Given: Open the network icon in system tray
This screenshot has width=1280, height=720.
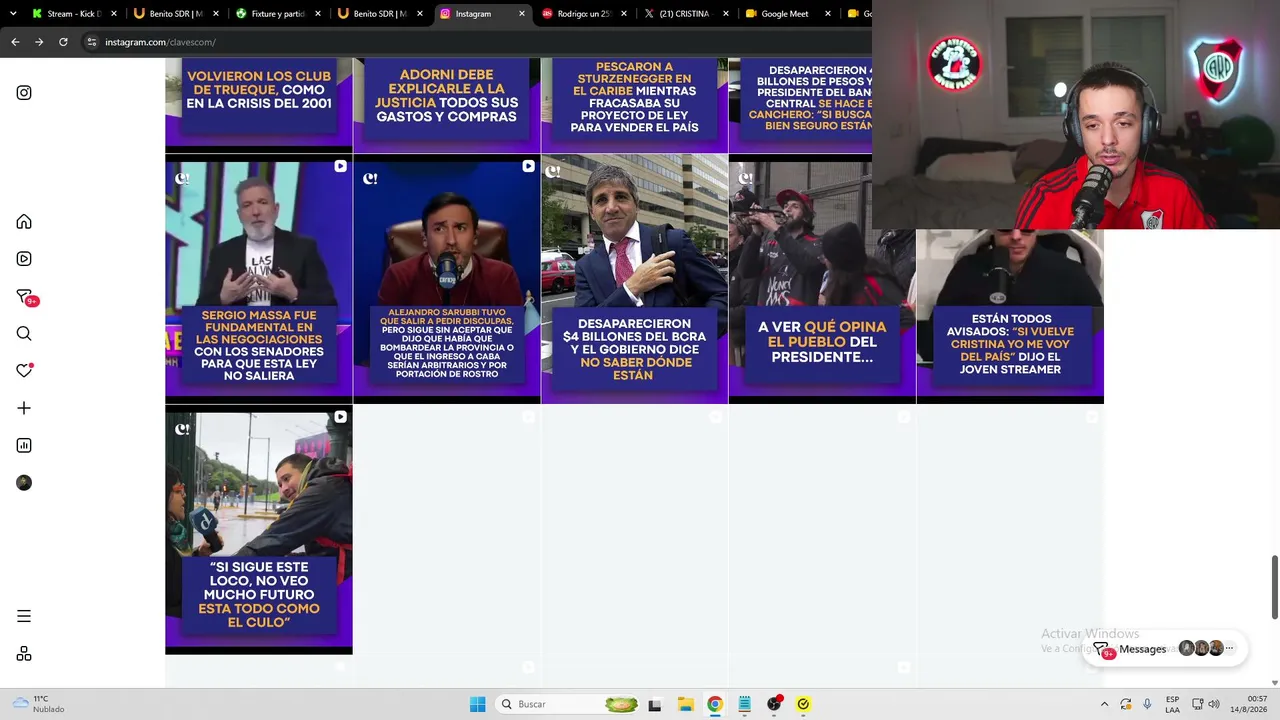Looking at the screenshot, I should click(1197, 704).
